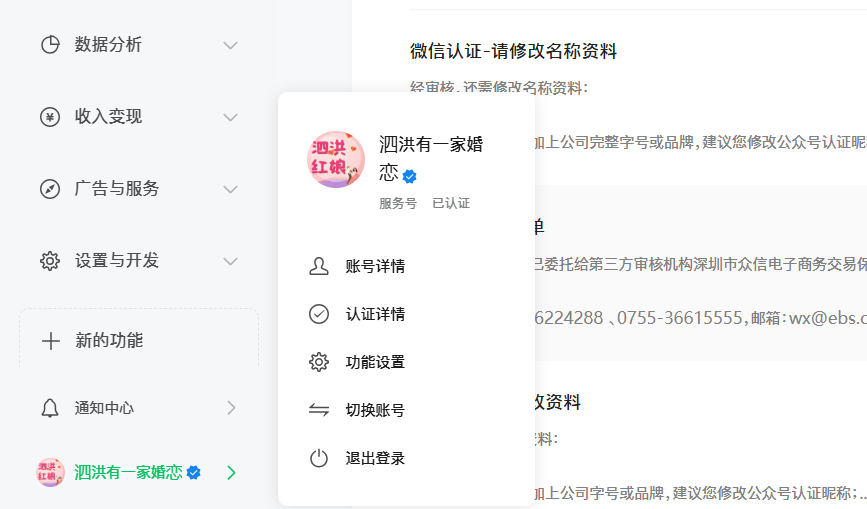
Task: Click the email text wx@ebs
Action: [x=828, y=318]
